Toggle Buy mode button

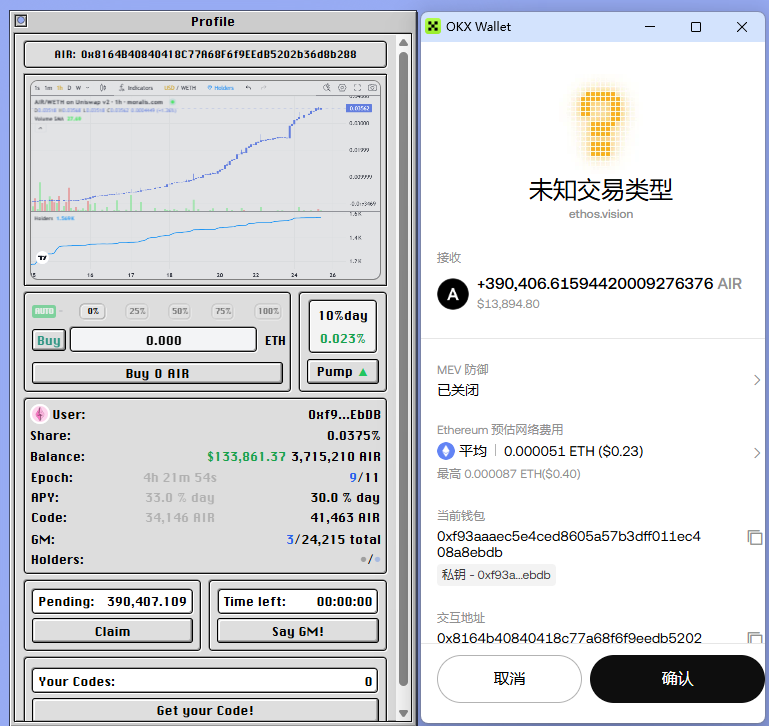pos(49,340)
